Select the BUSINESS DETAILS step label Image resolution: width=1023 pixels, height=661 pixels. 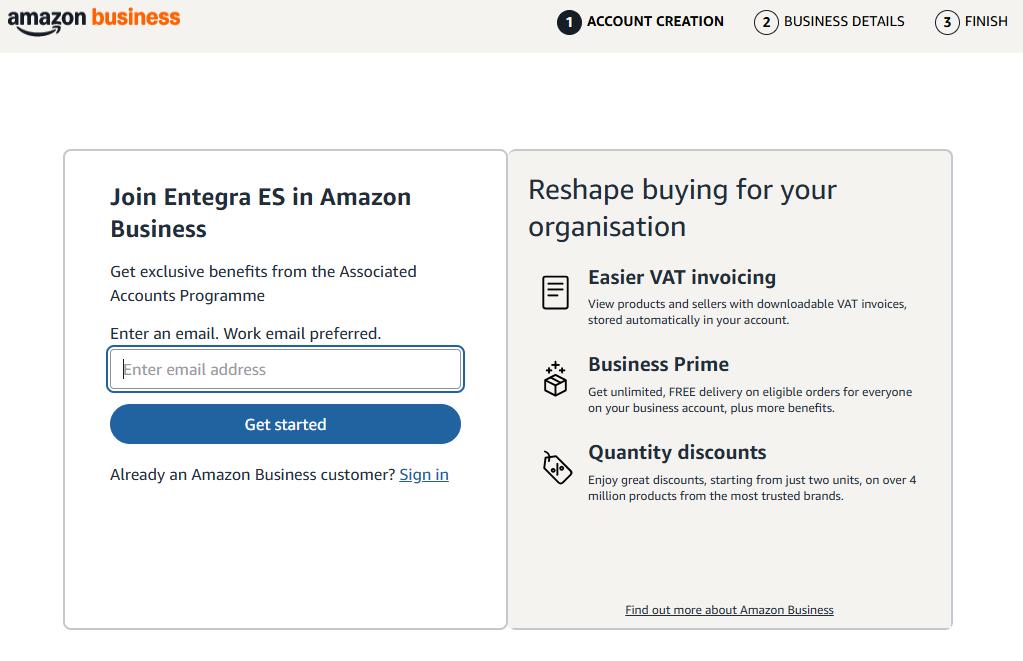844,21
